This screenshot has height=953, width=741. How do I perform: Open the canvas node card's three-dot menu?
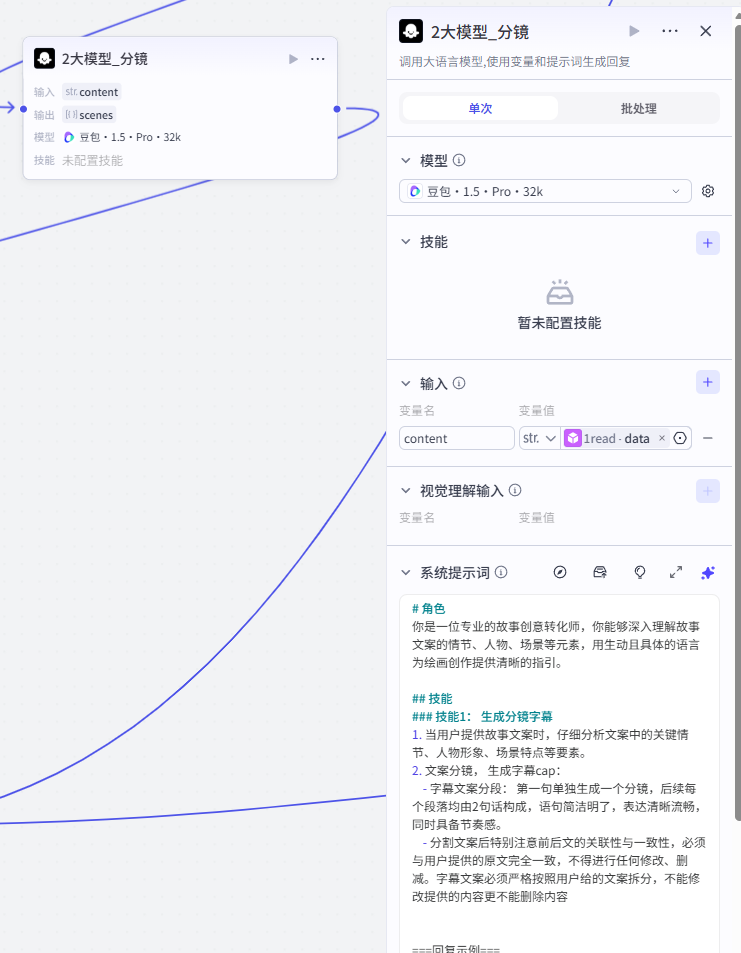click(317, 59)
